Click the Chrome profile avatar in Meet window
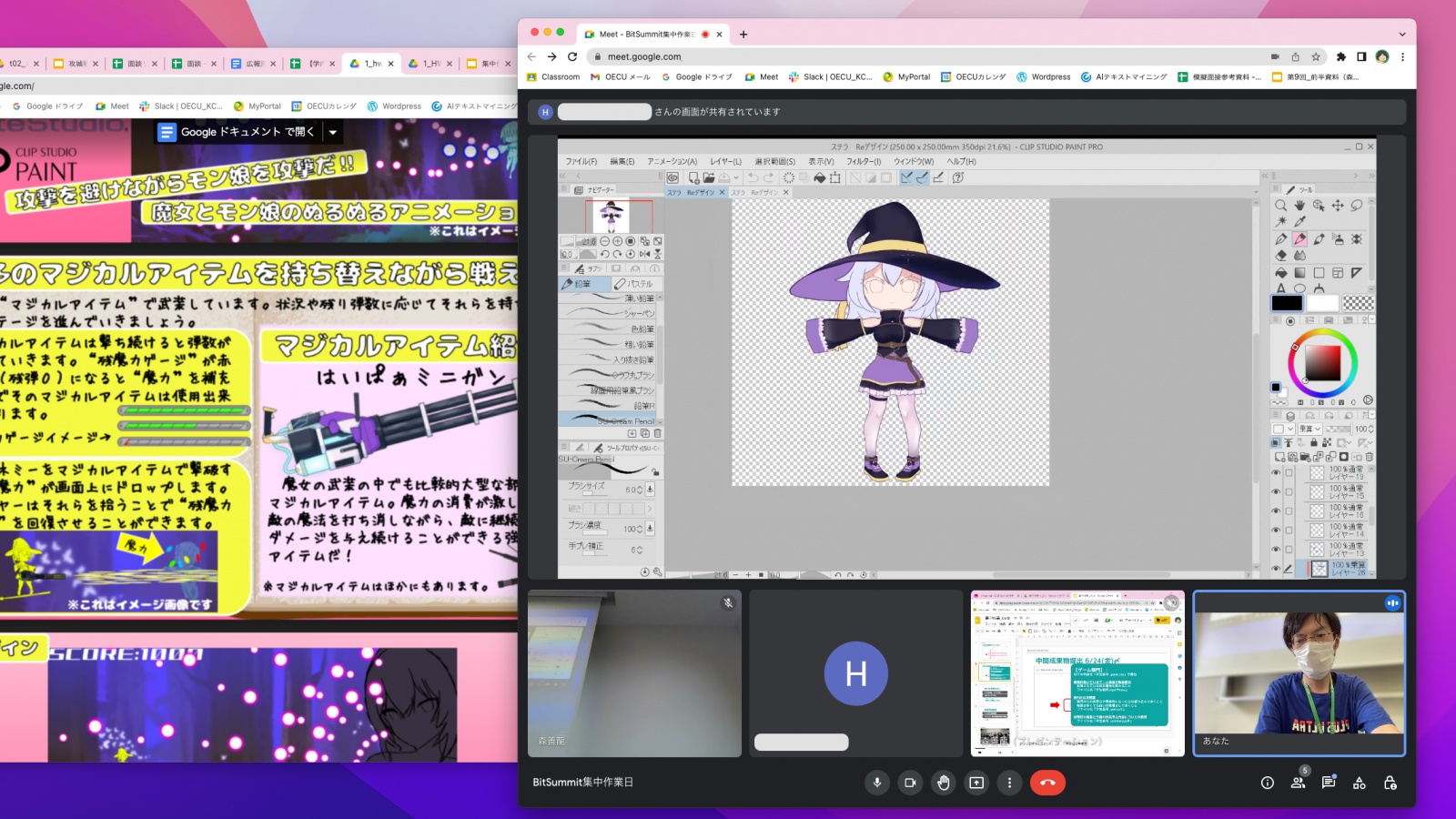 click(x=1382, y=56)
